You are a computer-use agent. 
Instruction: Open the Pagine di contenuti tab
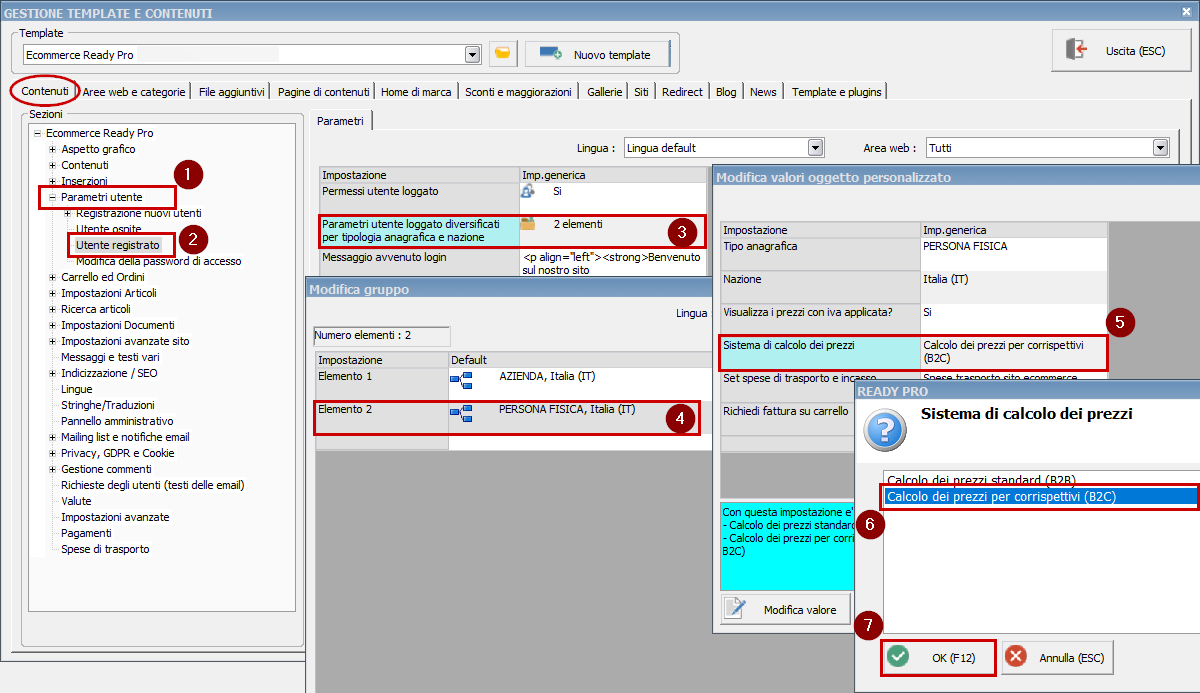pos(324,92)
